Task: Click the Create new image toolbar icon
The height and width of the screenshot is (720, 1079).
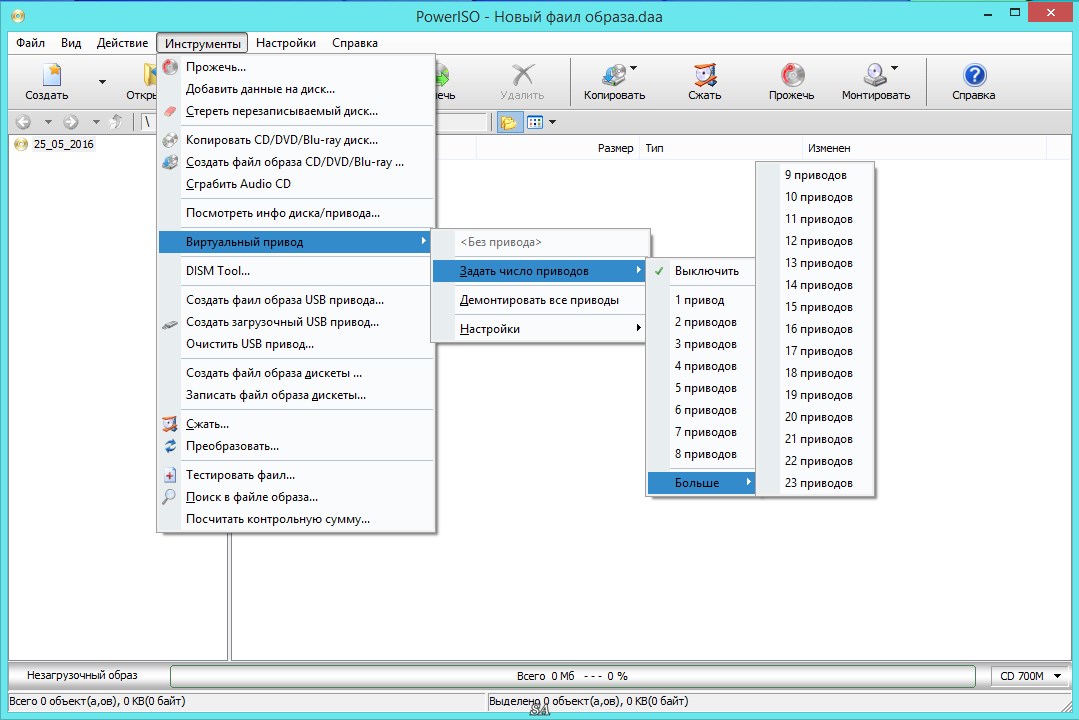Action: (52, 74)
